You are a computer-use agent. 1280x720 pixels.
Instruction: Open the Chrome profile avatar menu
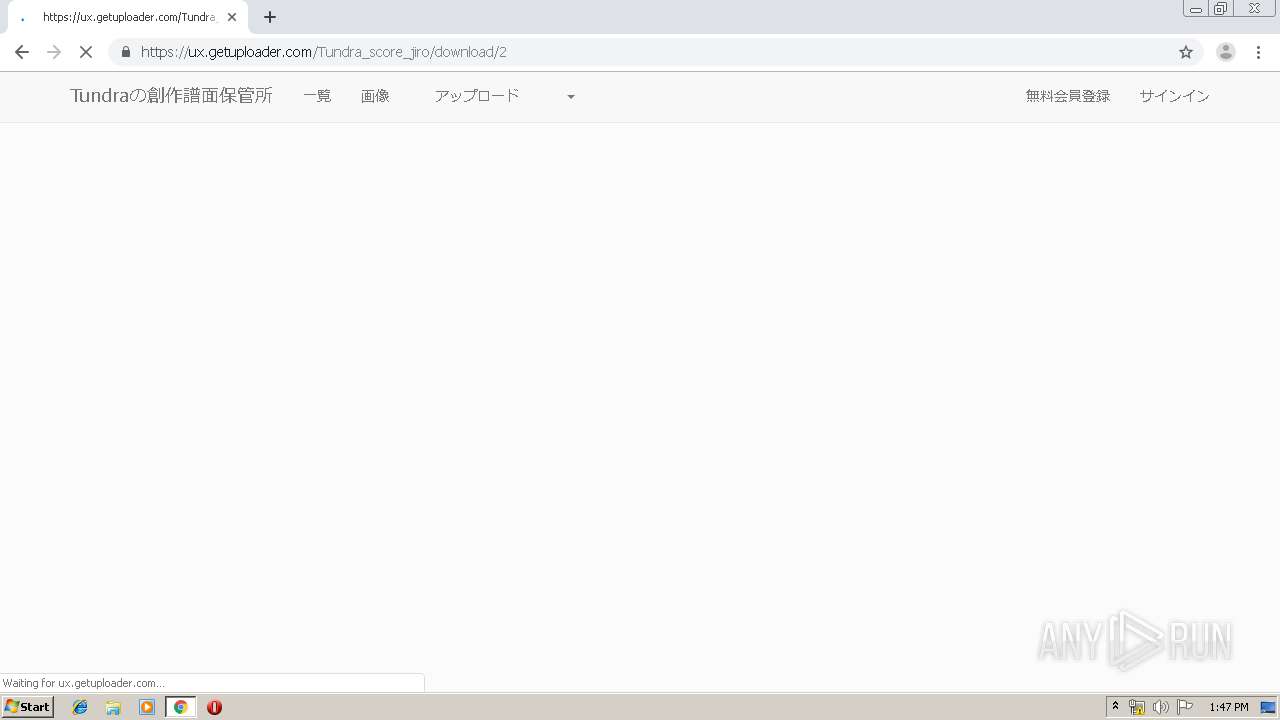pyautogui.click(x=1225, y=52)
